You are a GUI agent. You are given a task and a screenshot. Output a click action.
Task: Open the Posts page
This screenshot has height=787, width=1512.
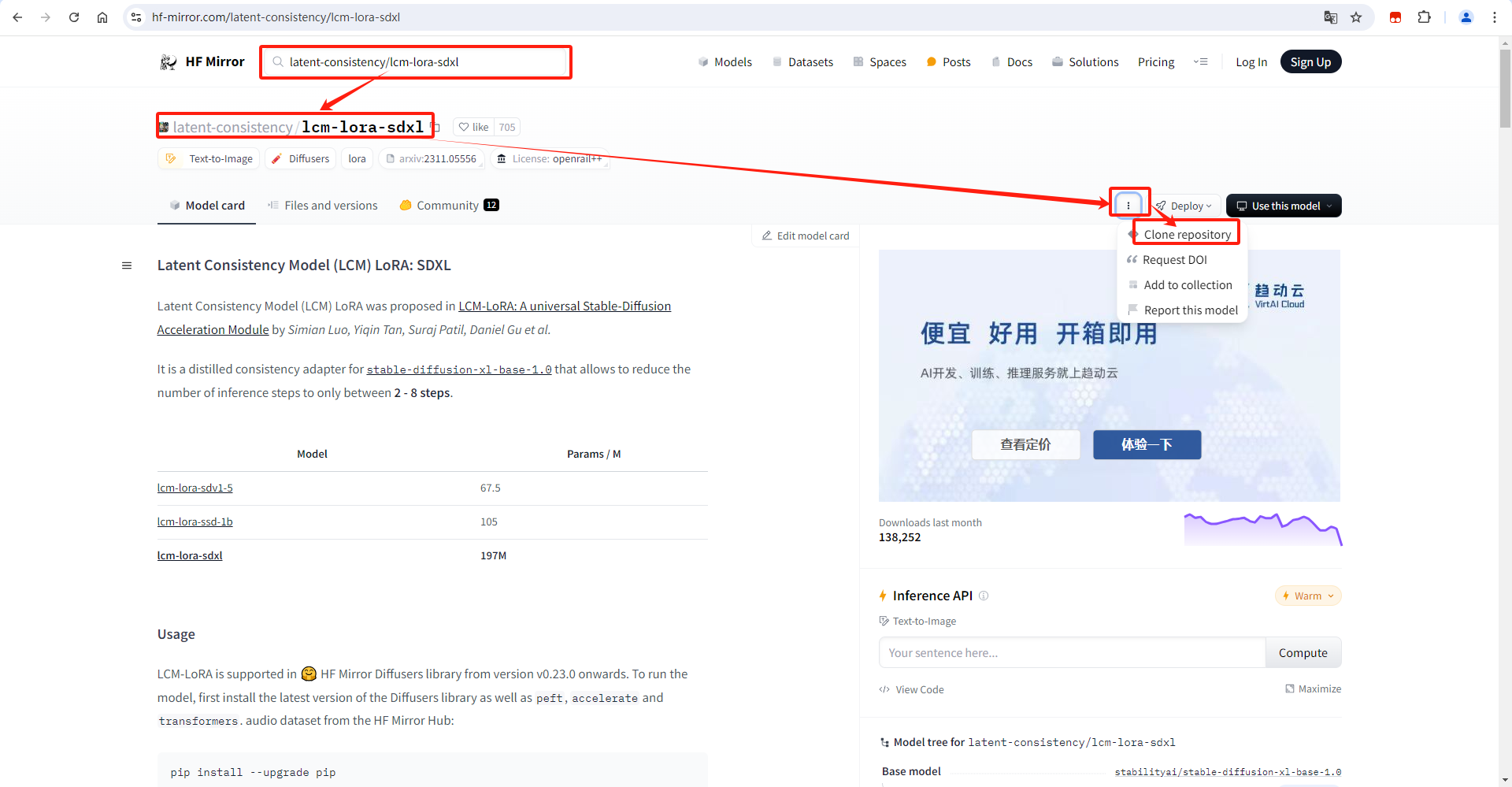(948, 62)
